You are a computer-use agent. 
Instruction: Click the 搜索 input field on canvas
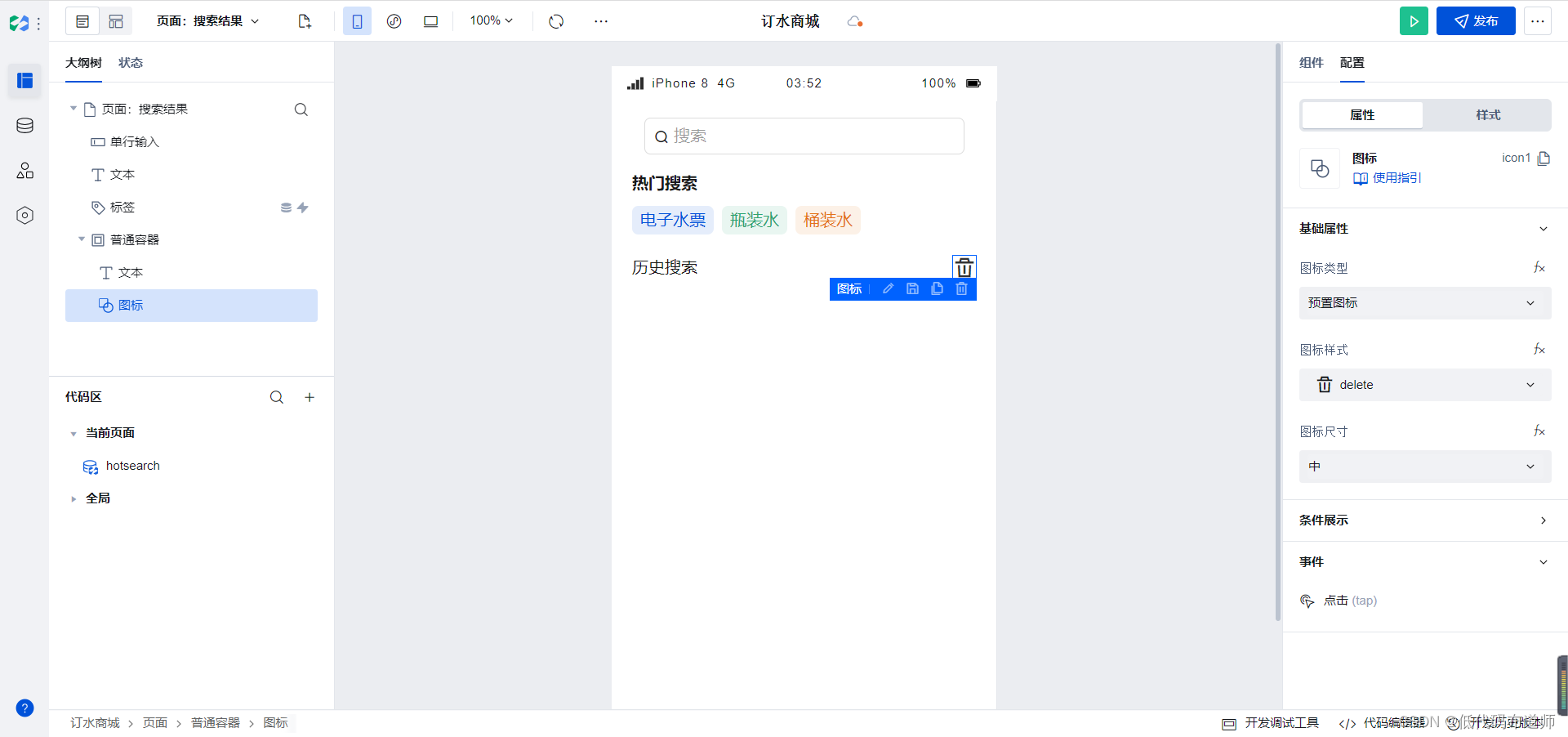click(x=804, y=136)
